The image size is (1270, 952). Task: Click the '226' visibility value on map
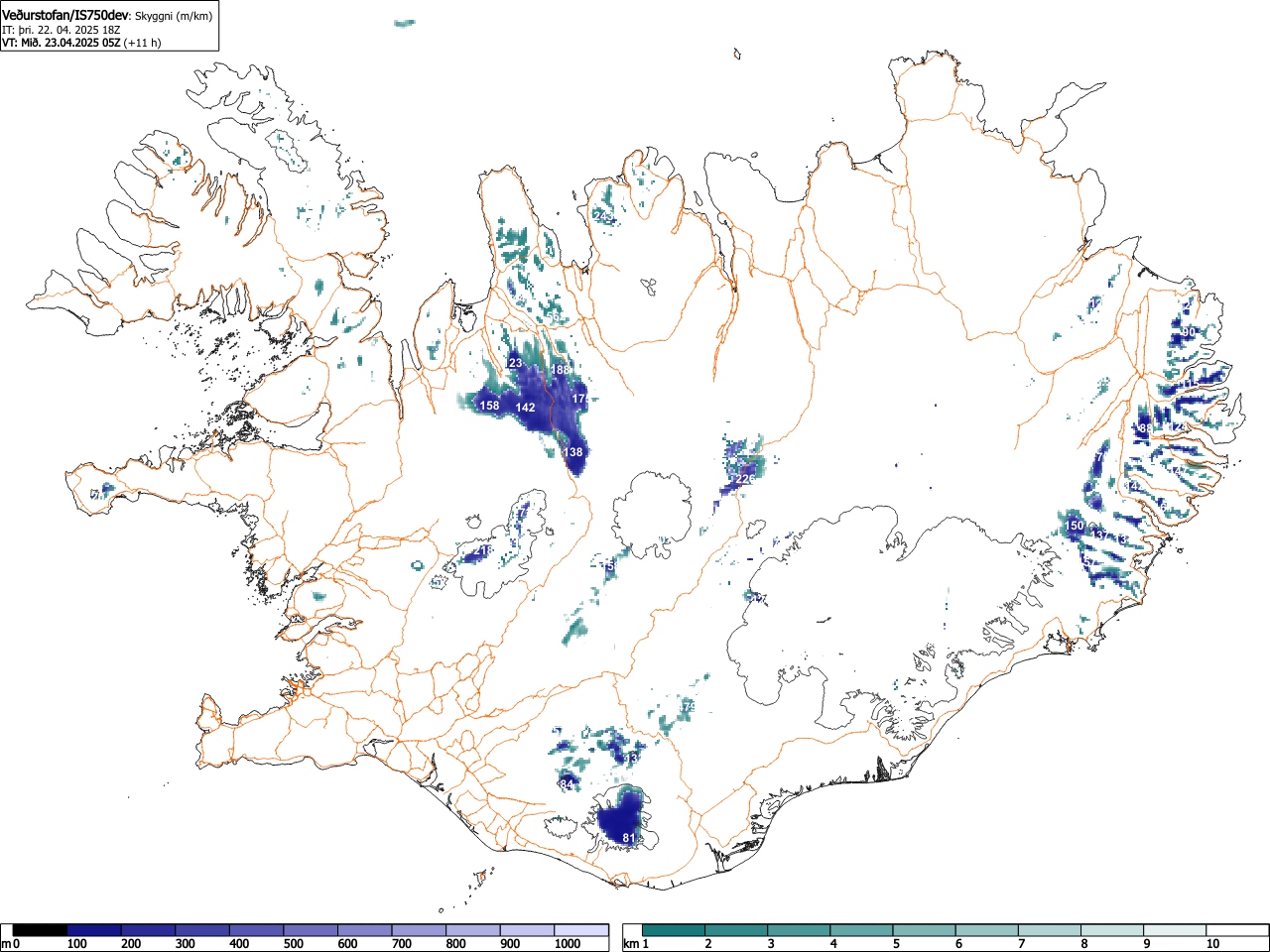point(745,479)
